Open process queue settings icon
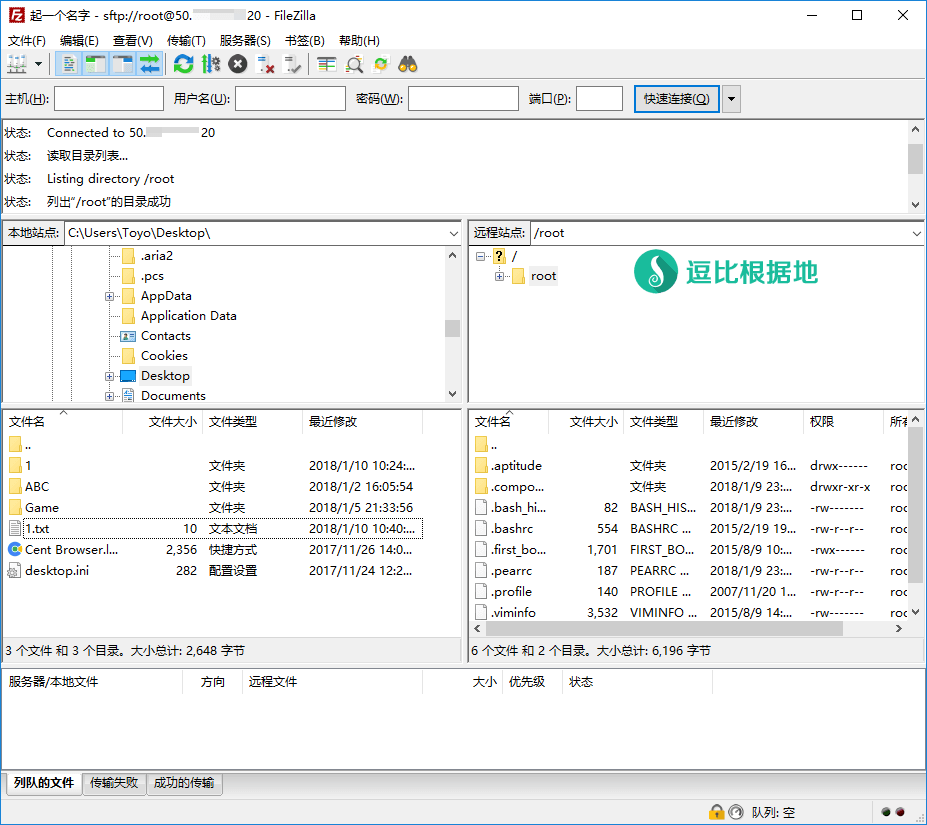 click(x=210, y=64)
